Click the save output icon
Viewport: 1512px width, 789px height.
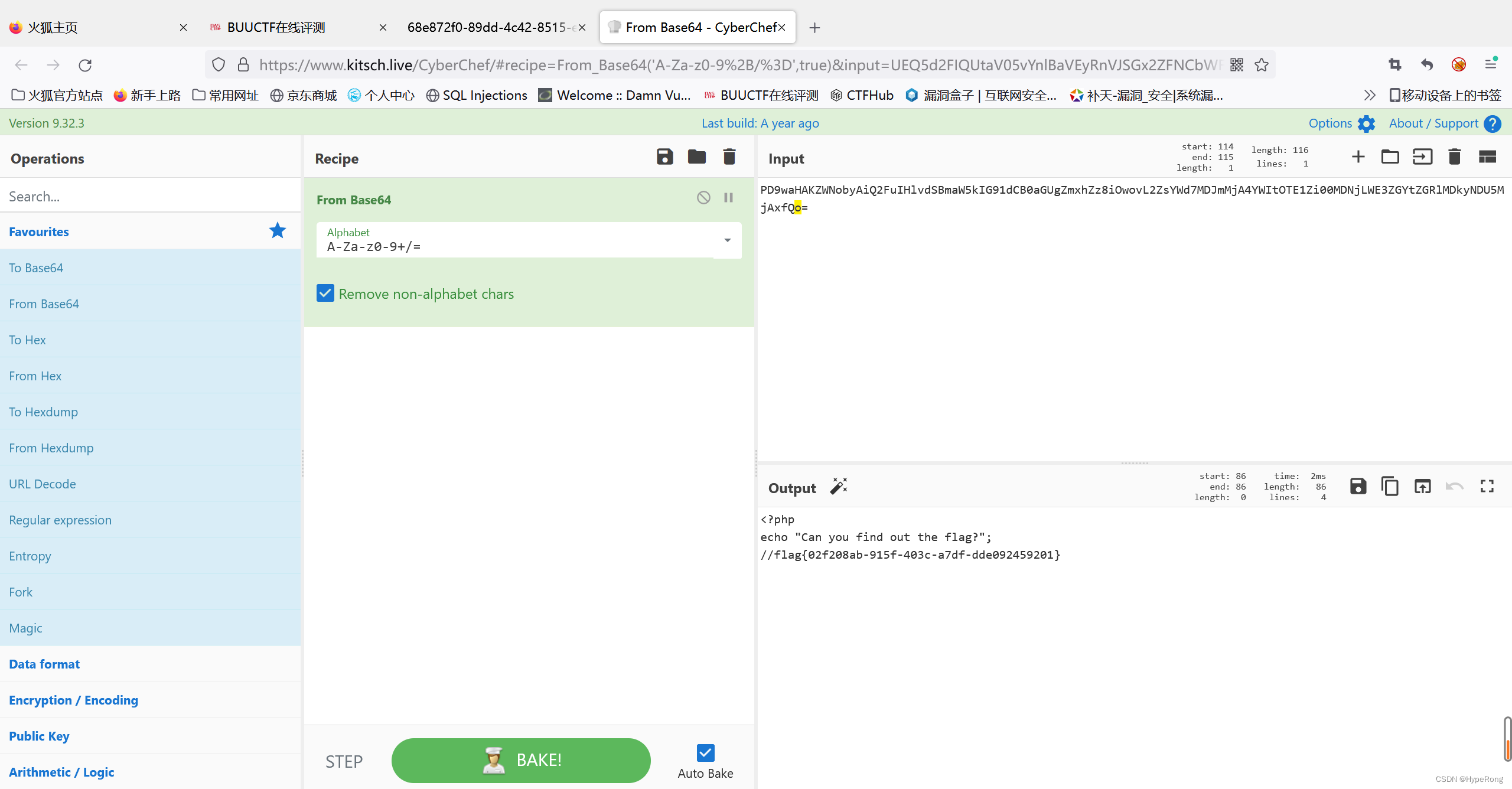pyautogui.click(x=1357, y=487)
